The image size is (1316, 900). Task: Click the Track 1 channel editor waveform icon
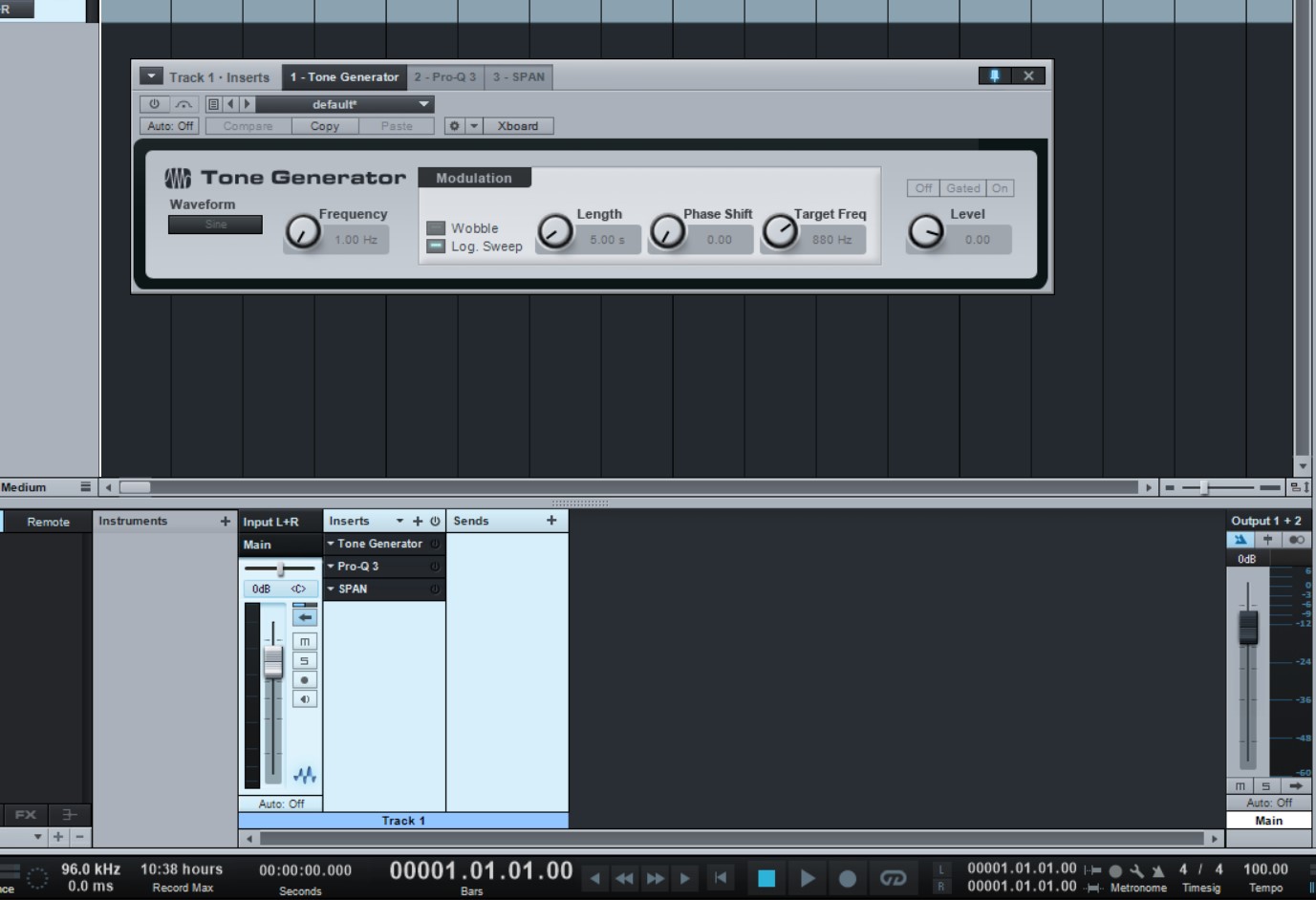click(x=304, y=775)
